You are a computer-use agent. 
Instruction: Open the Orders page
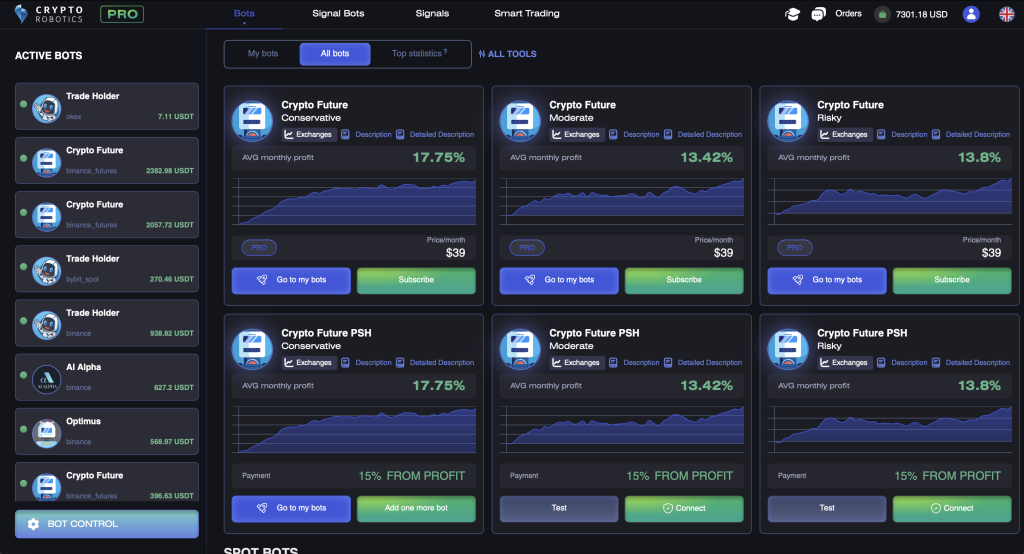coord(848,13)
